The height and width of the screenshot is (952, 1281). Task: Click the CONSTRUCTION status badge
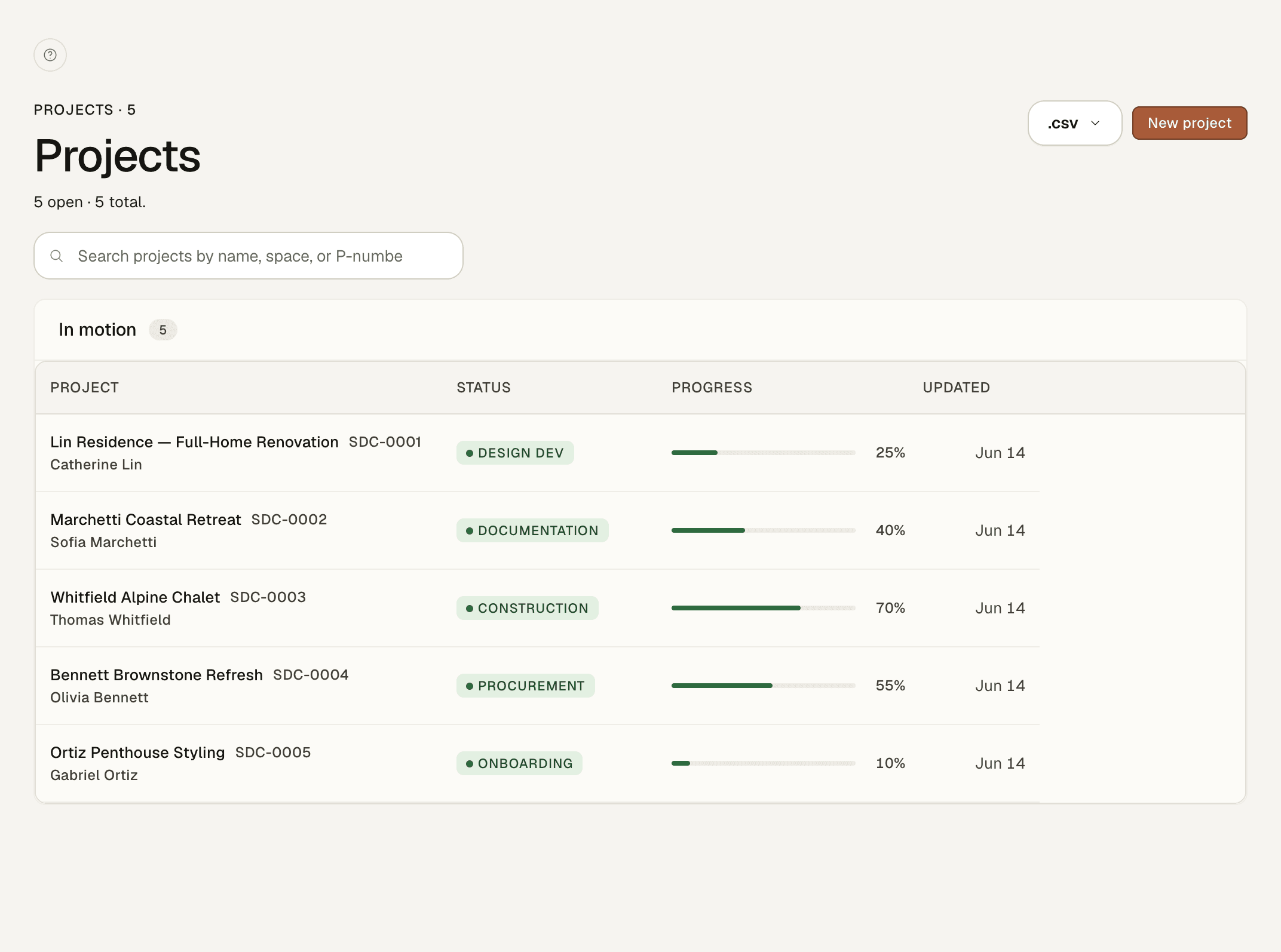(528, 608)
